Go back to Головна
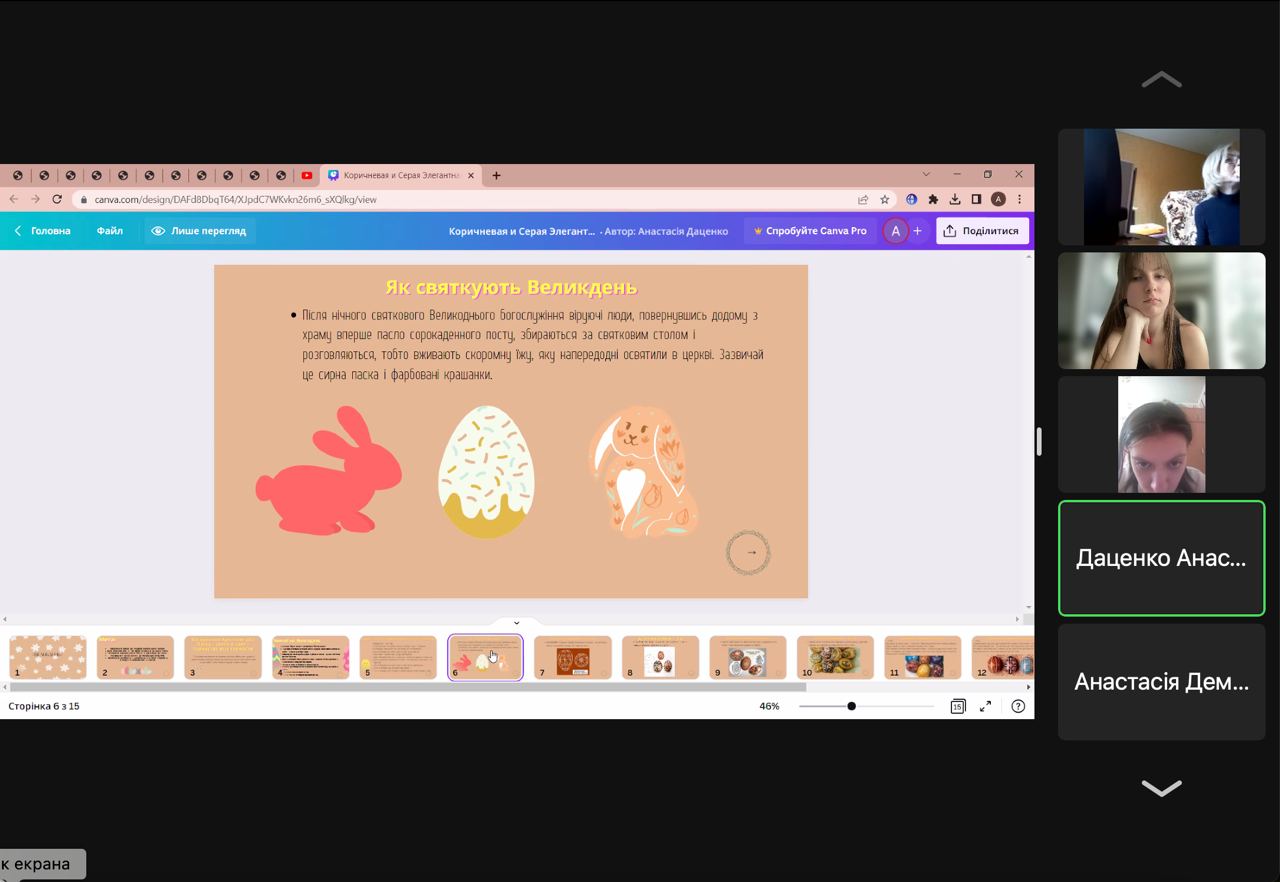Image resolution: width=1280 pixels, height=882 pixels. click(x=42, y=231)
